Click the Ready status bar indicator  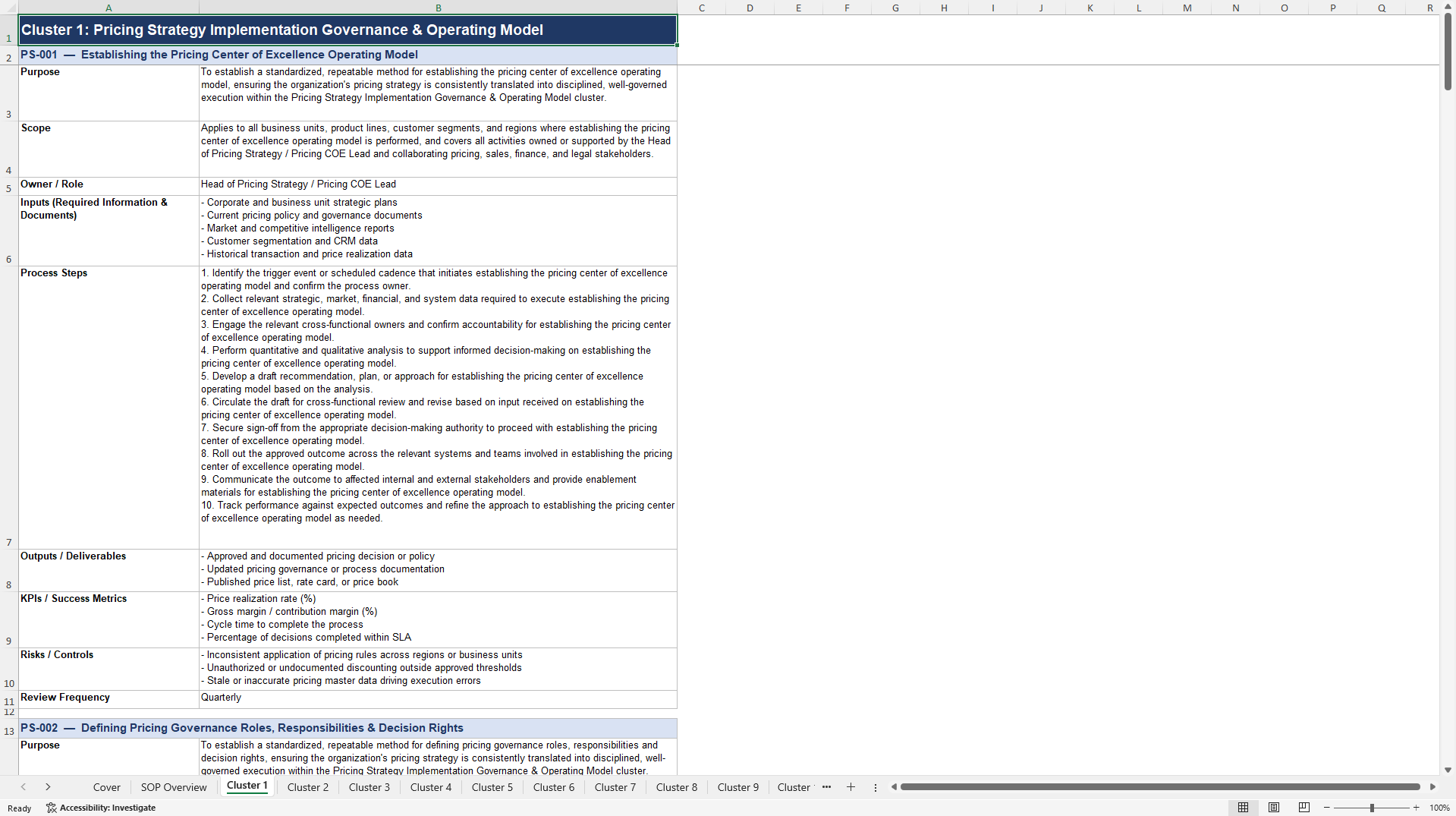pyautogui.click(x=20, y=808)
